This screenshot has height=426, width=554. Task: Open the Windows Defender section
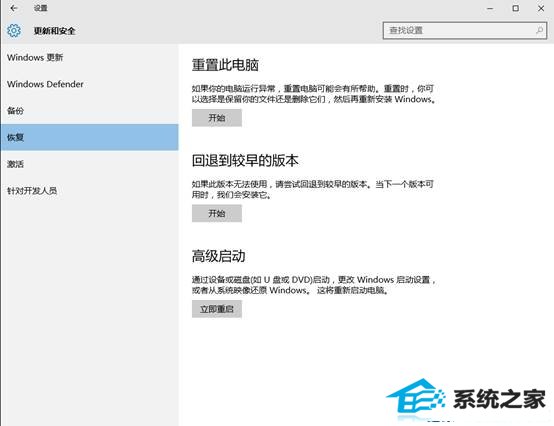89,84
